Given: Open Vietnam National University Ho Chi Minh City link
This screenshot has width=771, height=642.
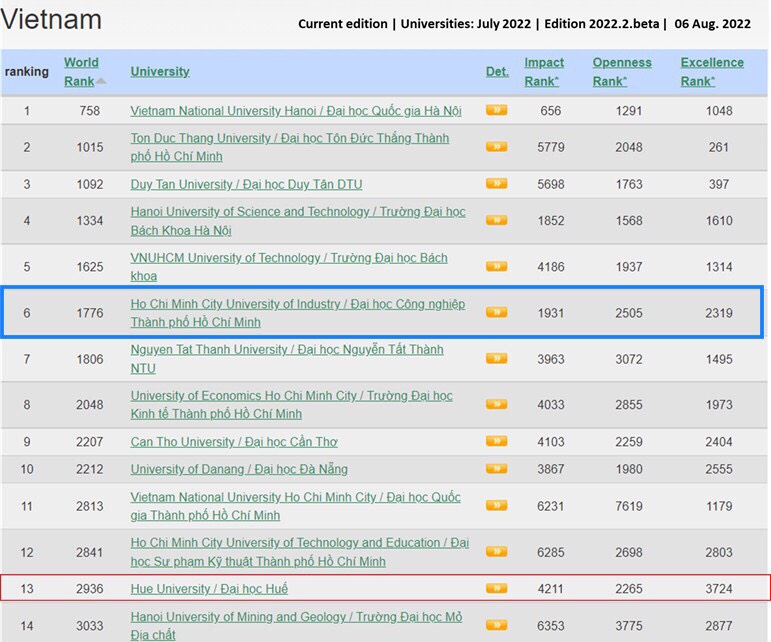Looking at the screenshot, I should pos(295,506).
